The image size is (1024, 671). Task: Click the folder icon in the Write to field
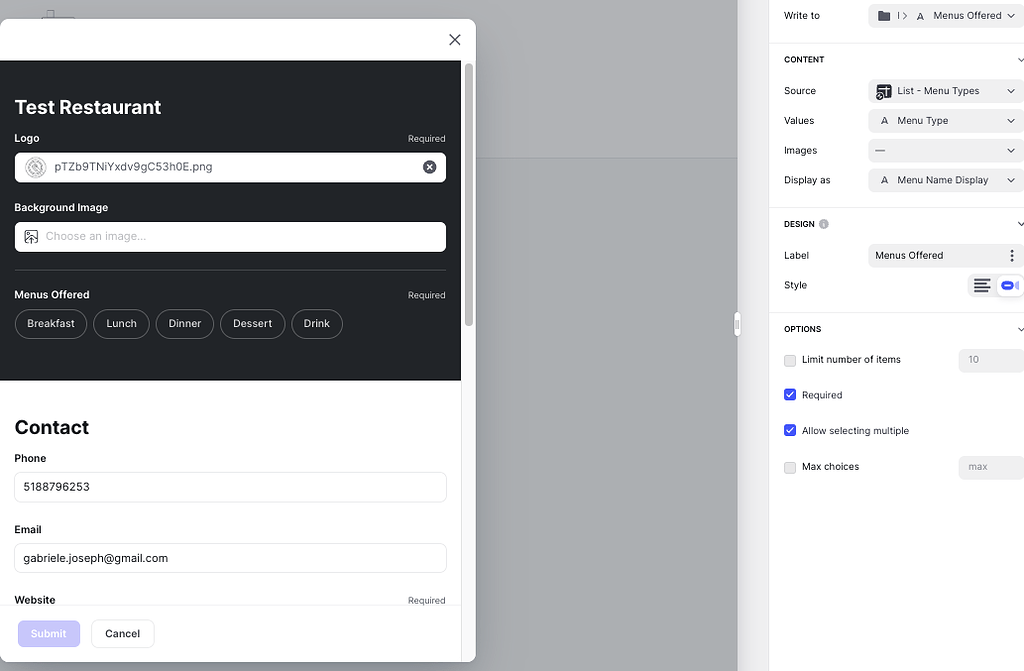885,15
